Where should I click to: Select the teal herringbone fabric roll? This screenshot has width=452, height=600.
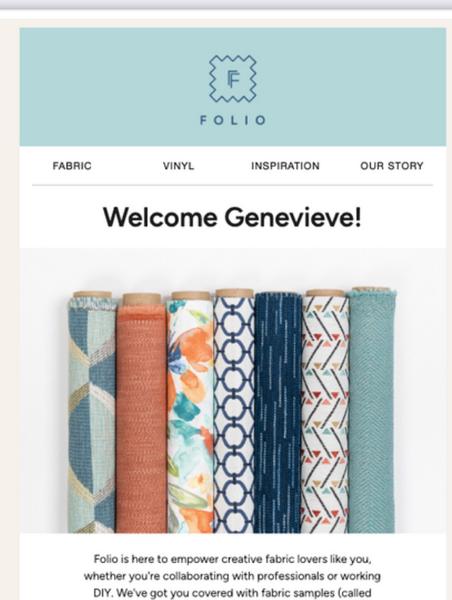372,412
